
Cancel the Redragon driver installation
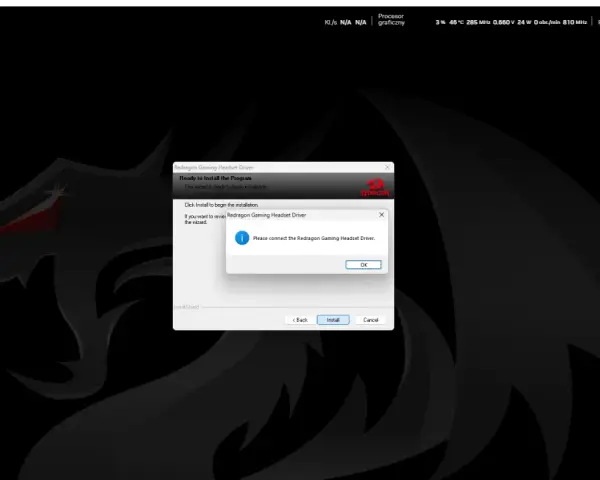click(370, 320)
